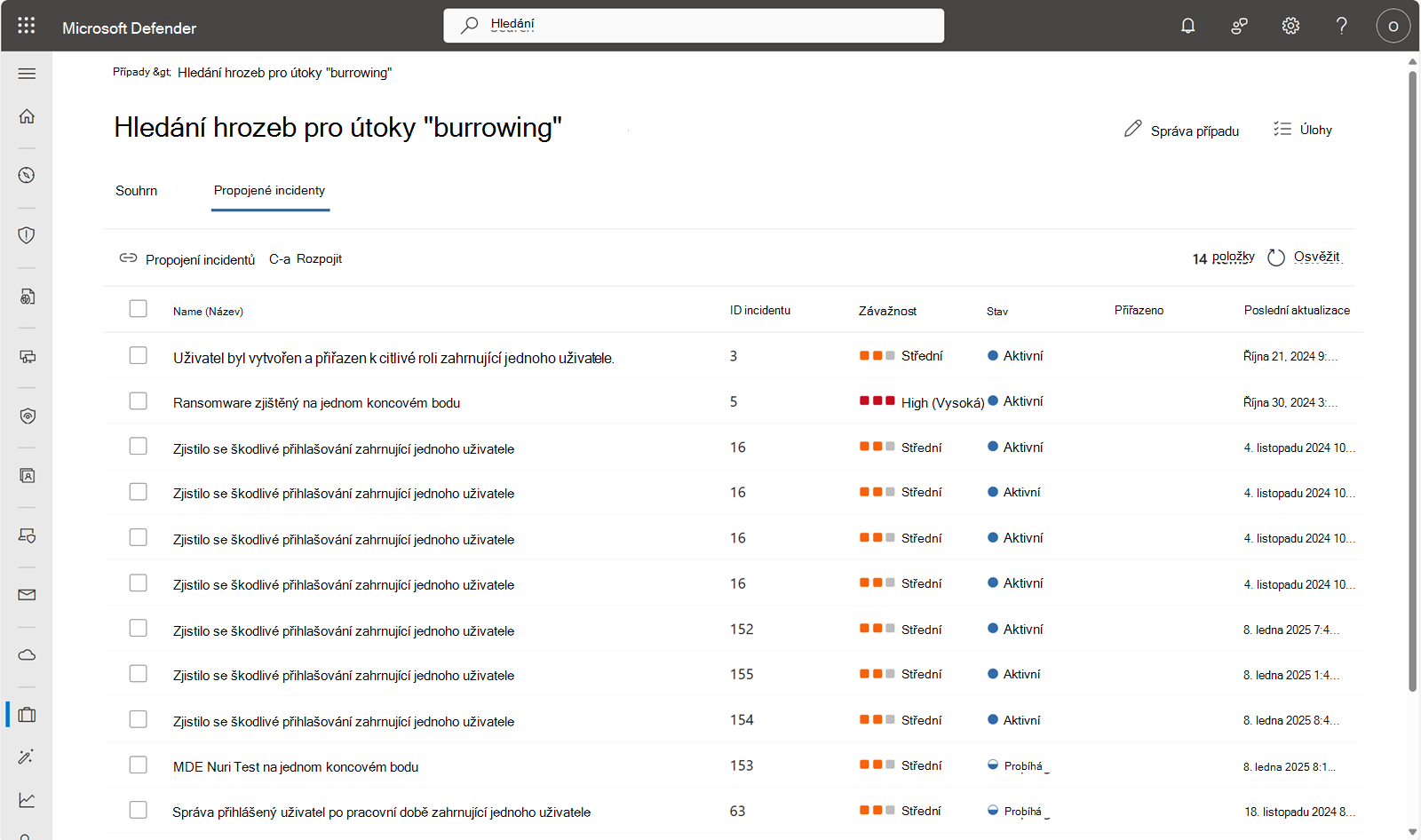Click the Hledání search field
The width and height of the screenshot is (1421, 840).
pyautogui.click(x=694, y=26)
